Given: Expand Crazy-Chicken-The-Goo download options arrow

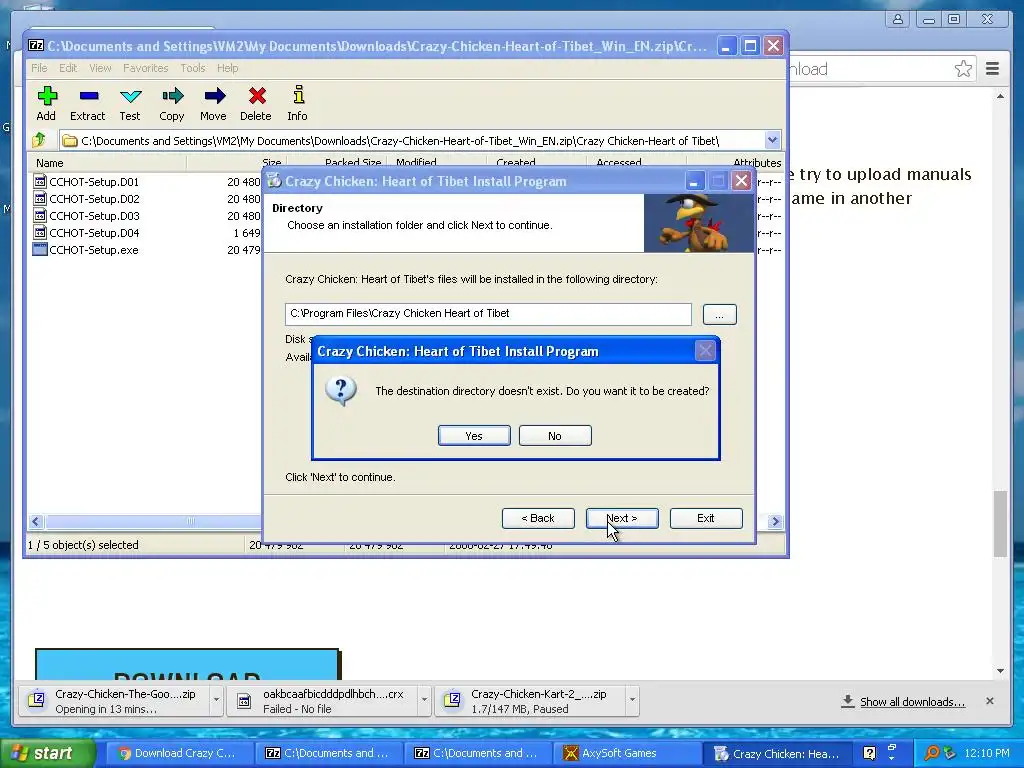Looking at the screenshot, I should coord(216,700).
